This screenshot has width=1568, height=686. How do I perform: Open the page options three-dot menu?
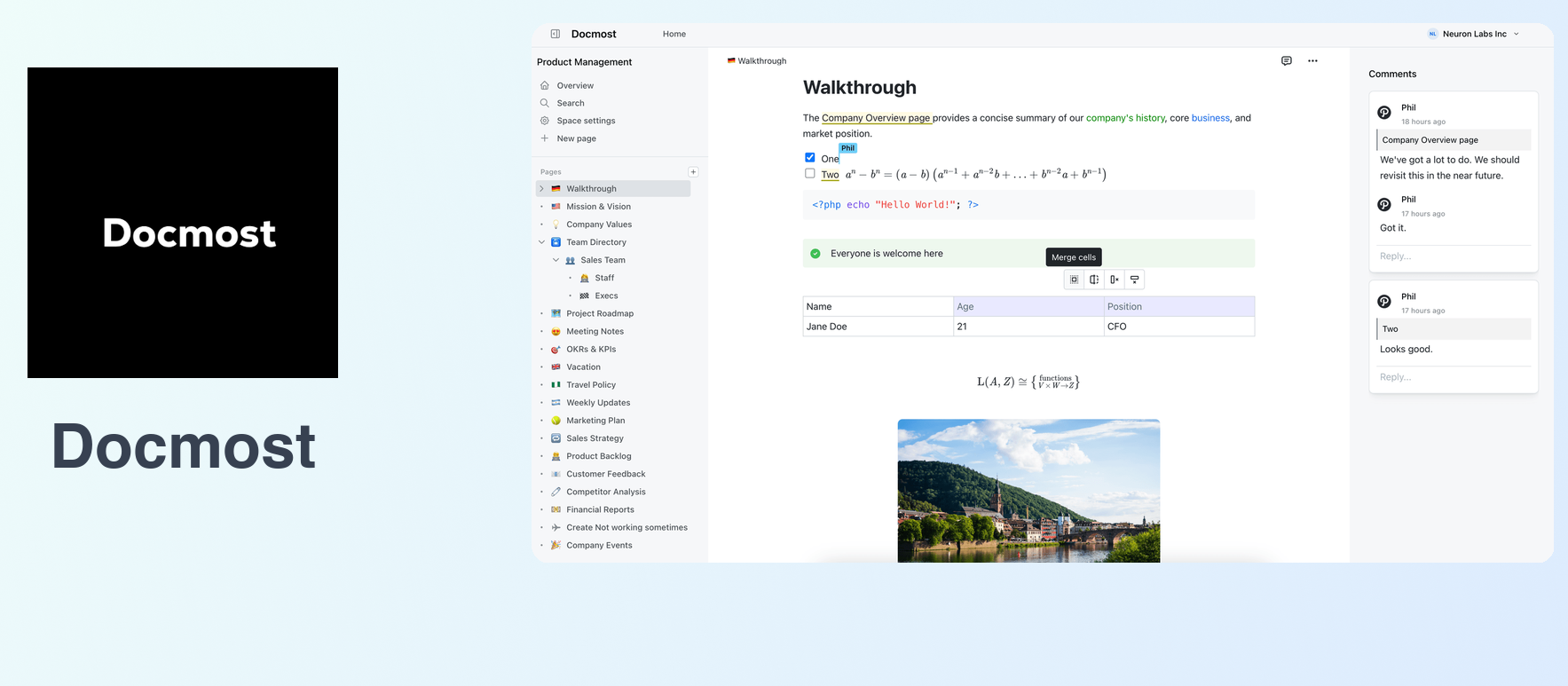coord(1312,61)
